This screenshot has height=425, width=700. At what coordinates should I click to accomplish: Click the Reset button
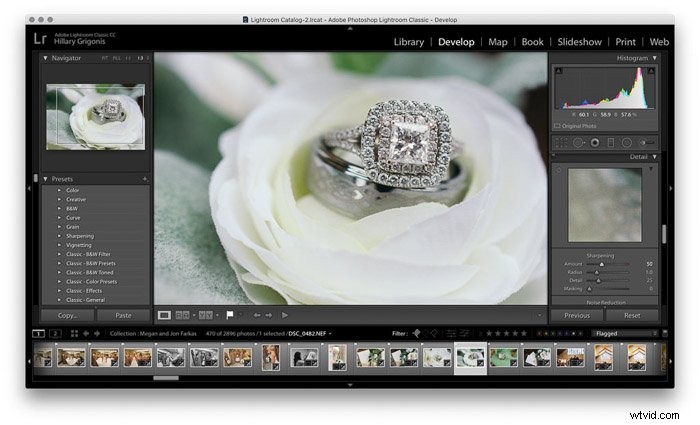point(632,315)
